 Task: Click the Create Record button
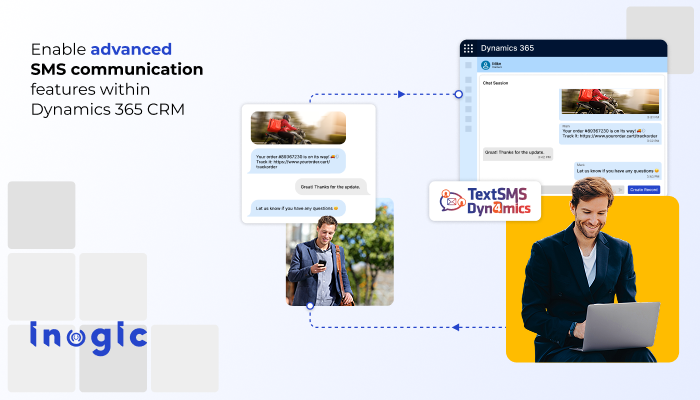tap(644, 190)
